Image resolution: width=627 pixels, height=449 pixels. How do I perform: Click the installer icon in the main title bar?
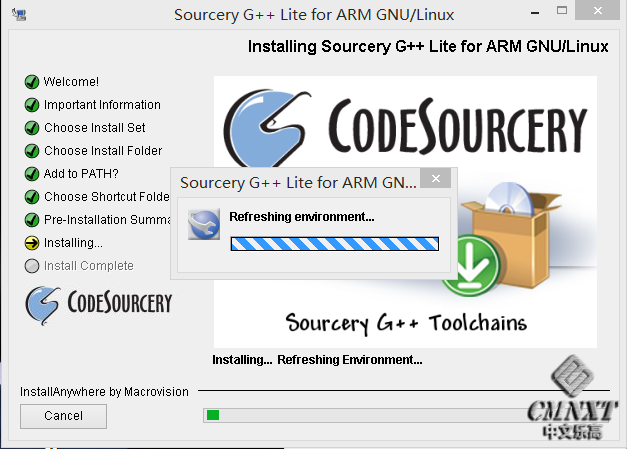click(x=19, y=15)
